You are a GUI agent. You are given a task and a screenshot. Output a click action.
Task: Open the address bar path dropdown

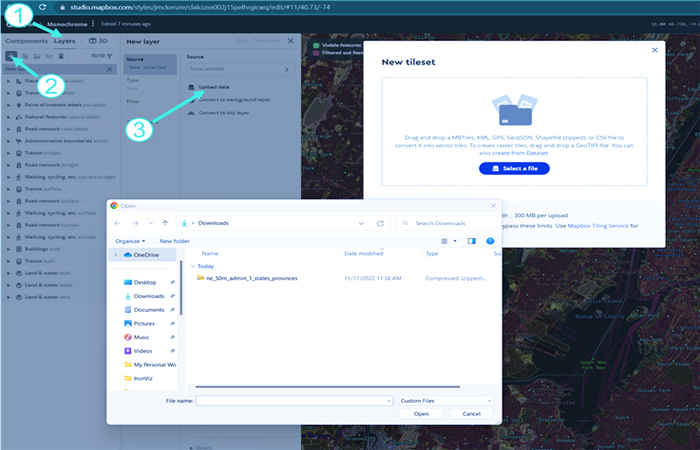361,223
